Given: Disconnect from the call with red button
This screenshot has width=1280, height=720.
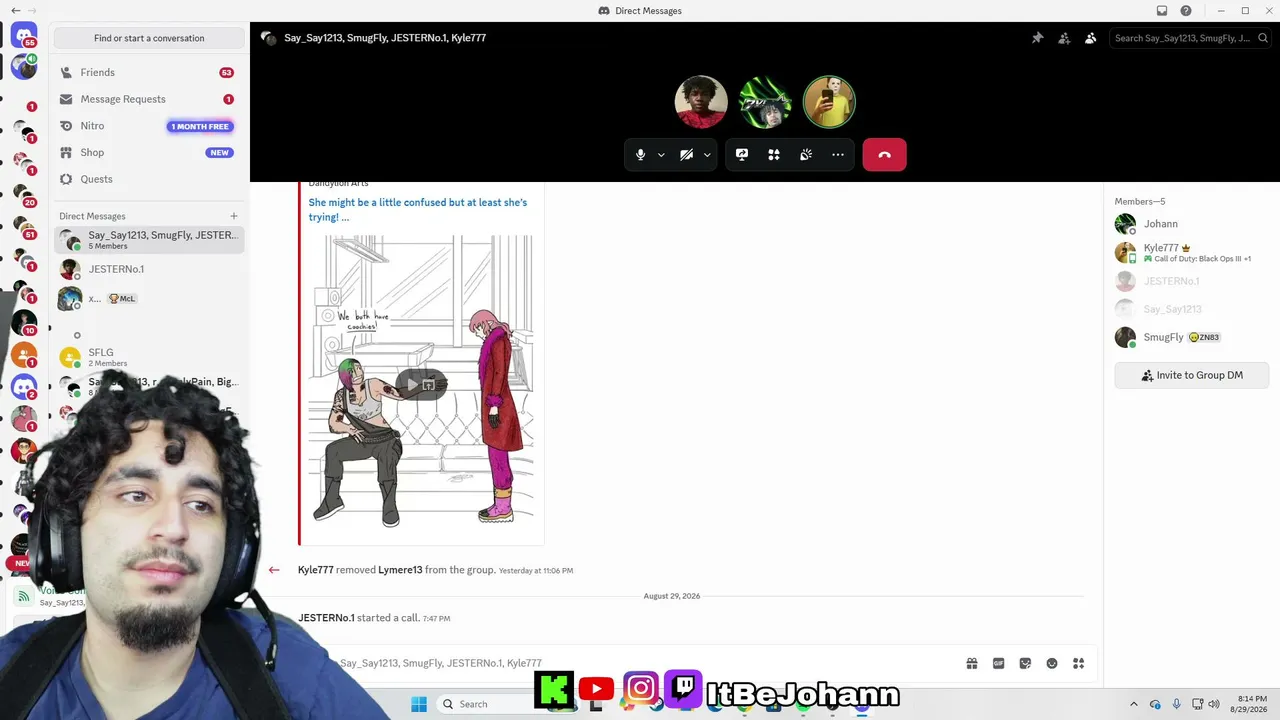Looking at the screenshot, I should click(884, 155).
